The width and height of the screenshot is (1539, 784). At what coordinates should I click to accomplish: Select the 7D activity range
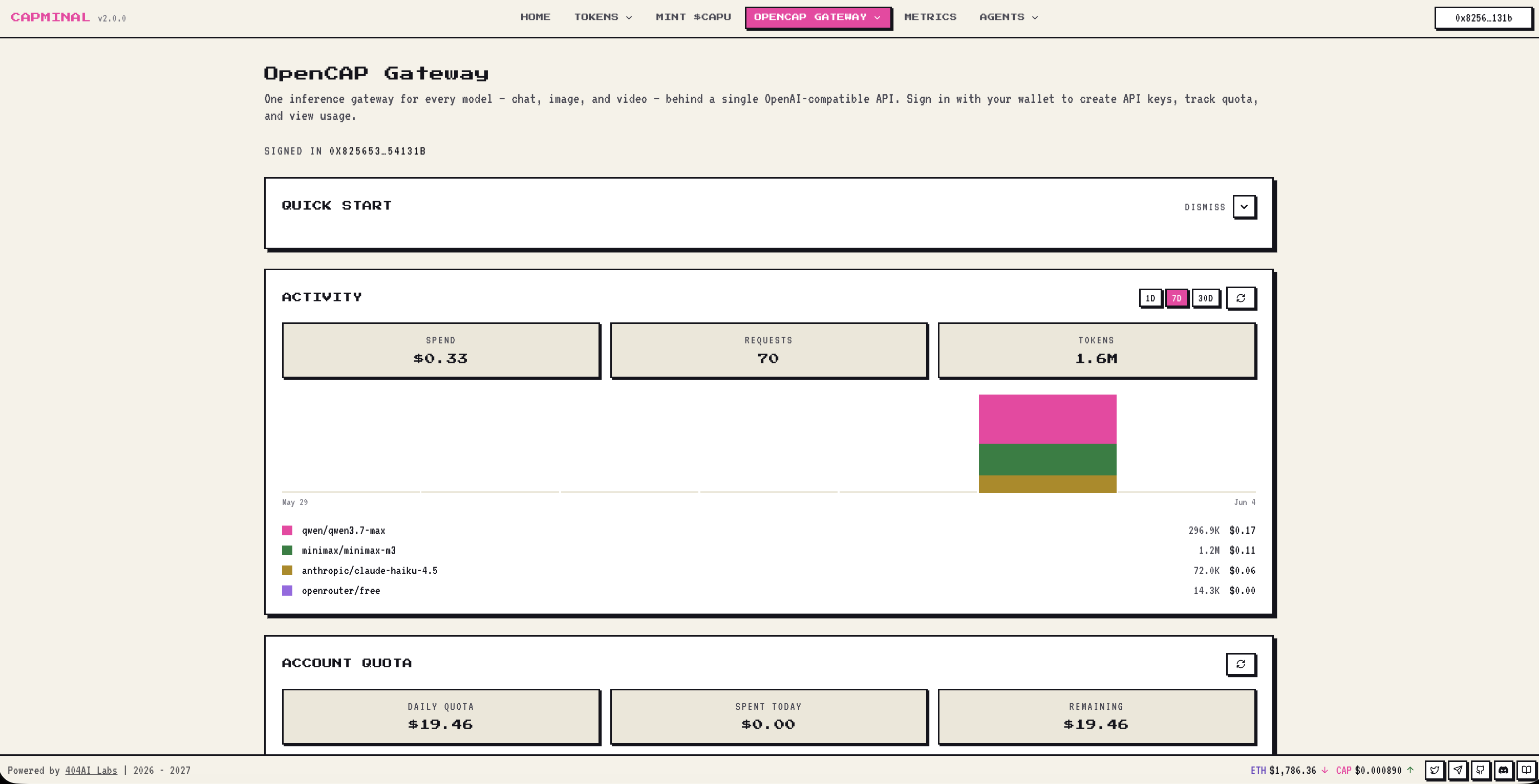click(1177, 298)
